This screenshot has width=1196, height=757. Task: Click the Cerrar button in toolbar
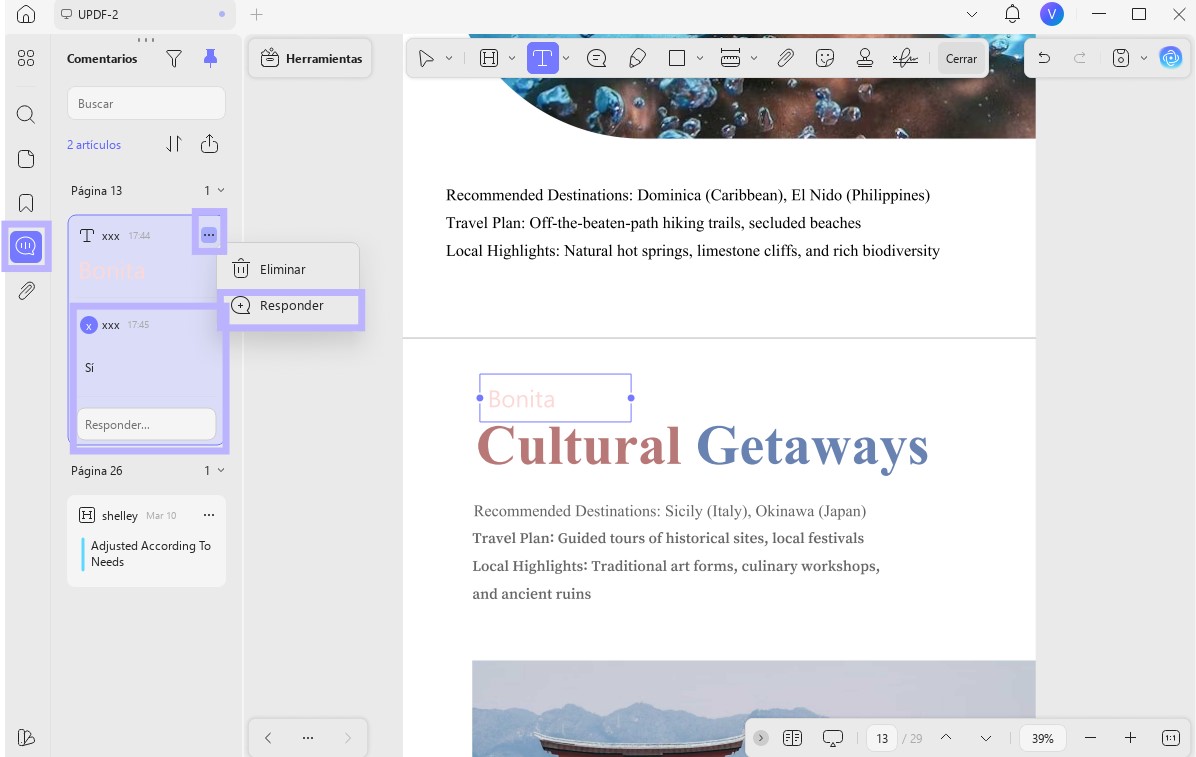(x=961, y=59)
